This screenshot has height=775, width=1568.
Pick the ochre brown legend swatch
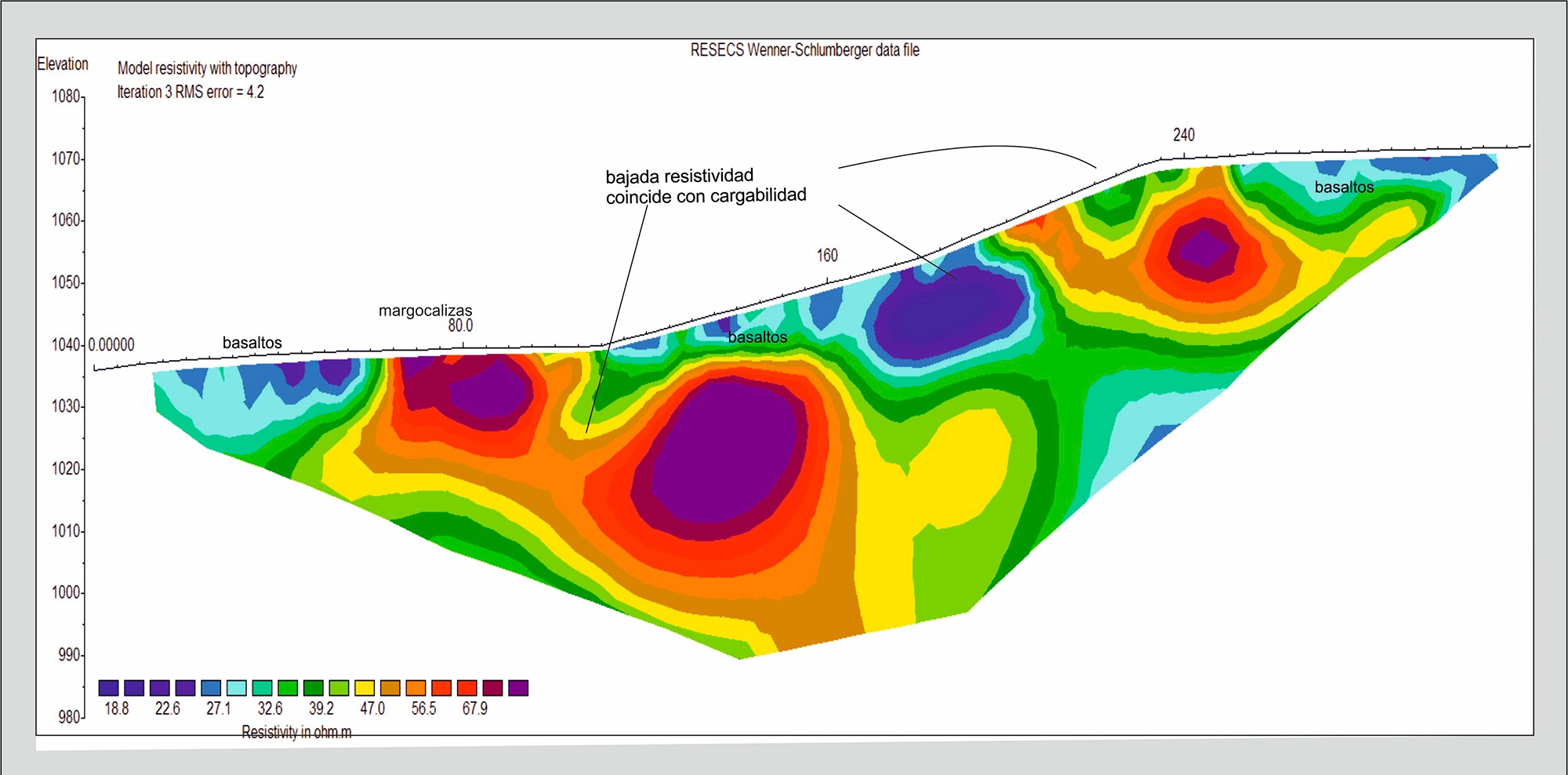tap(390, 688)
